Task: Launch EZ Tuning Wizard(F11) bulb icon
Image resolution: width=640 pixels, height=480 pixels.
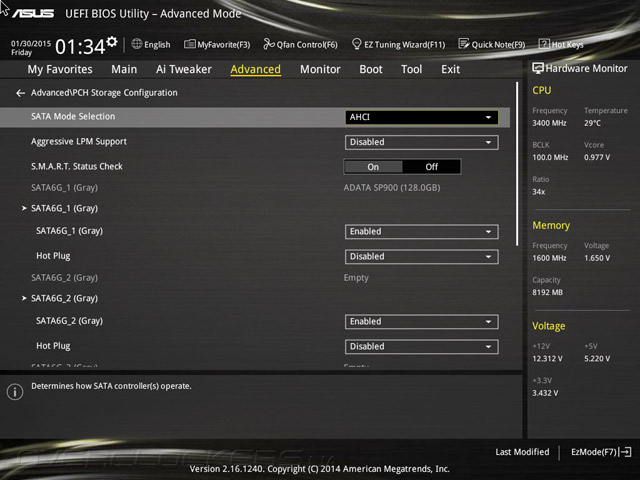Action: [x=356, y=44]
